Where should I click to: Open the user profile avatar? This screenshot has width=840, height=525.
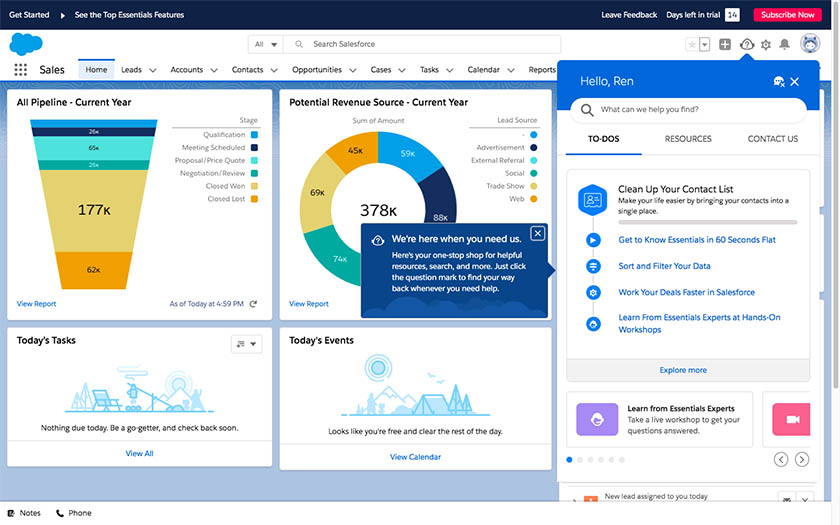[x=810, y=44]
